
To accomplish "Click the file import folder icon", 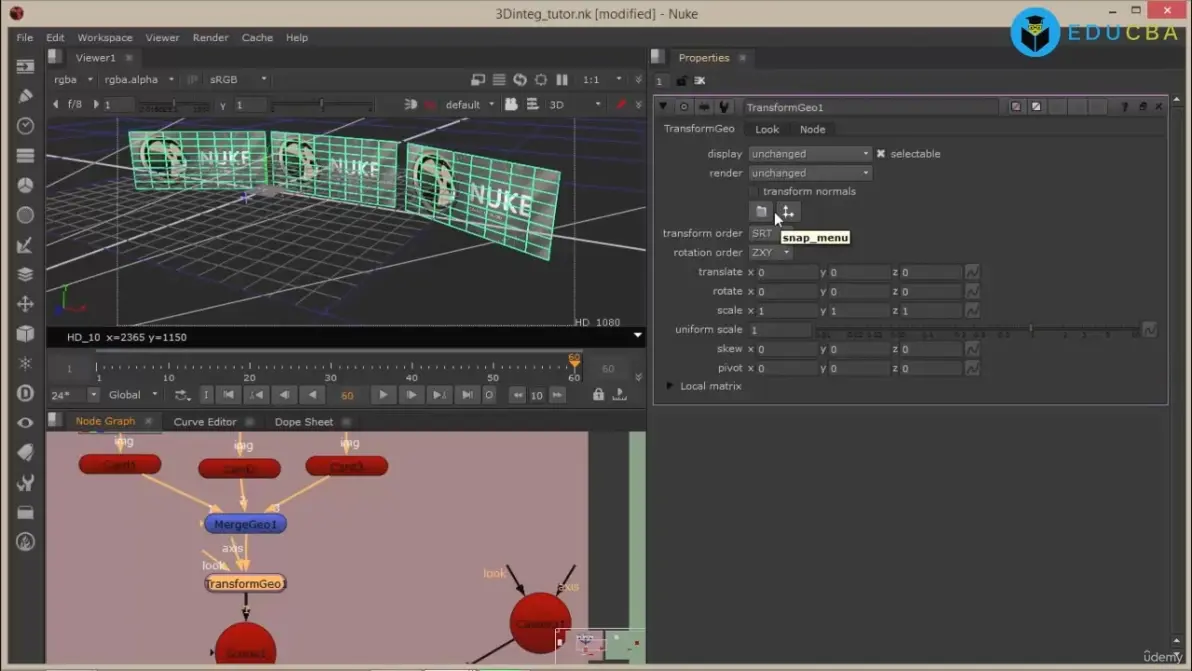I will point(761,212).
